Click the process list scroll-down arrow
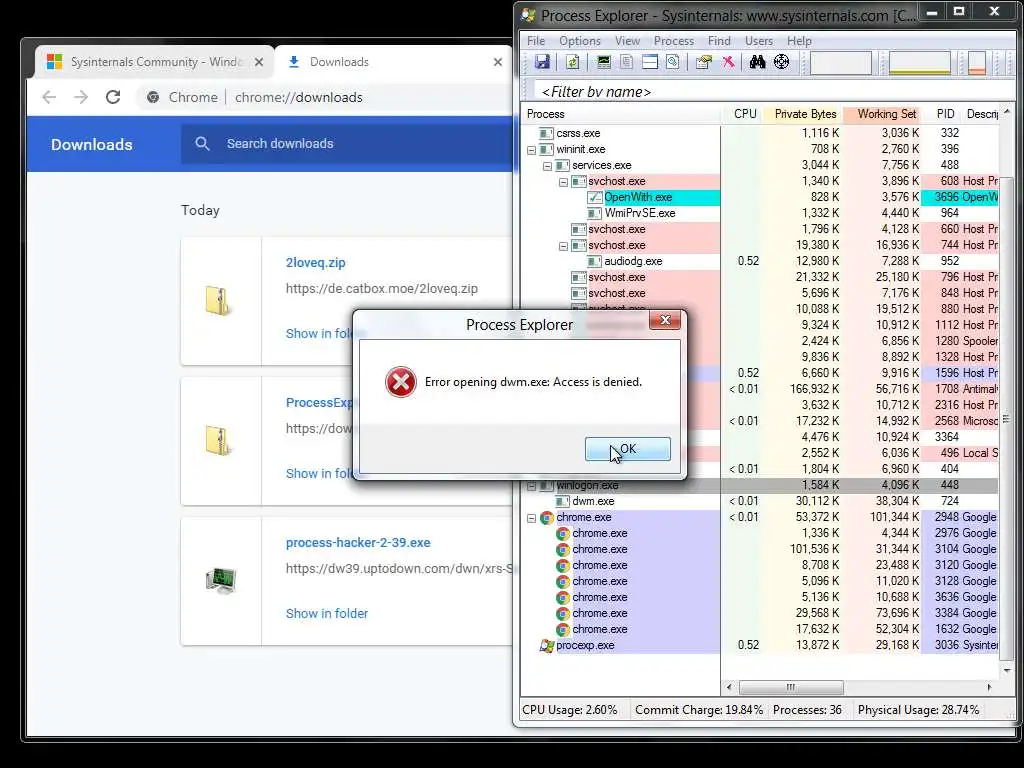Viewport: 1024px width, 768px height. coord(1006,671)
